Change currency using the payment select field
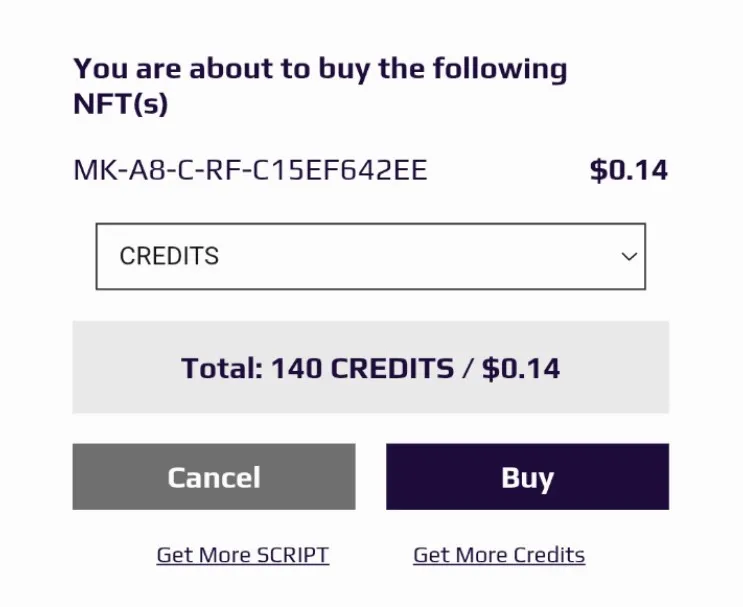Viewport: 743px width, 607px height. tap(371, 256)
